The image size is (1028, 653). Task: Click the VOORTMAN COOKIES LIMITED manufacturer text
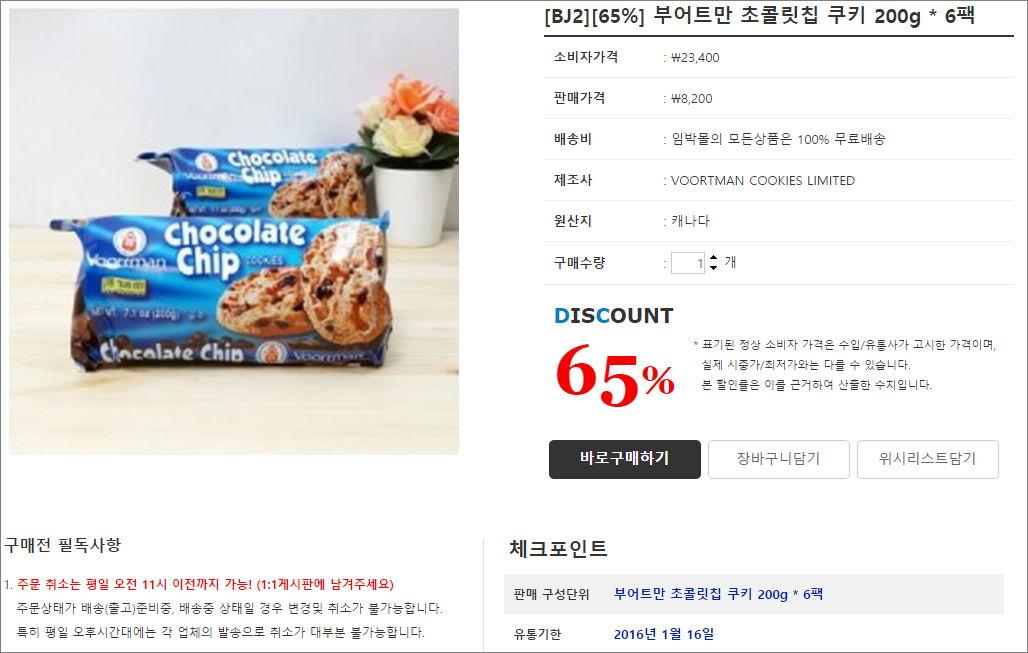(763, 181)
